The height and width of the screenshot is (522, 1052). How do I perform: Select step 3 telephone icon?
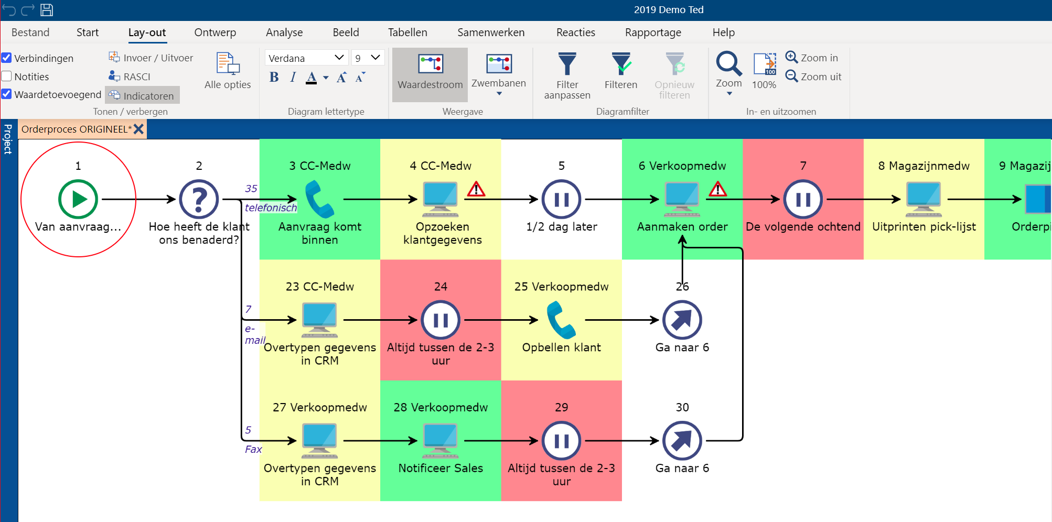[x=319, y=199]
